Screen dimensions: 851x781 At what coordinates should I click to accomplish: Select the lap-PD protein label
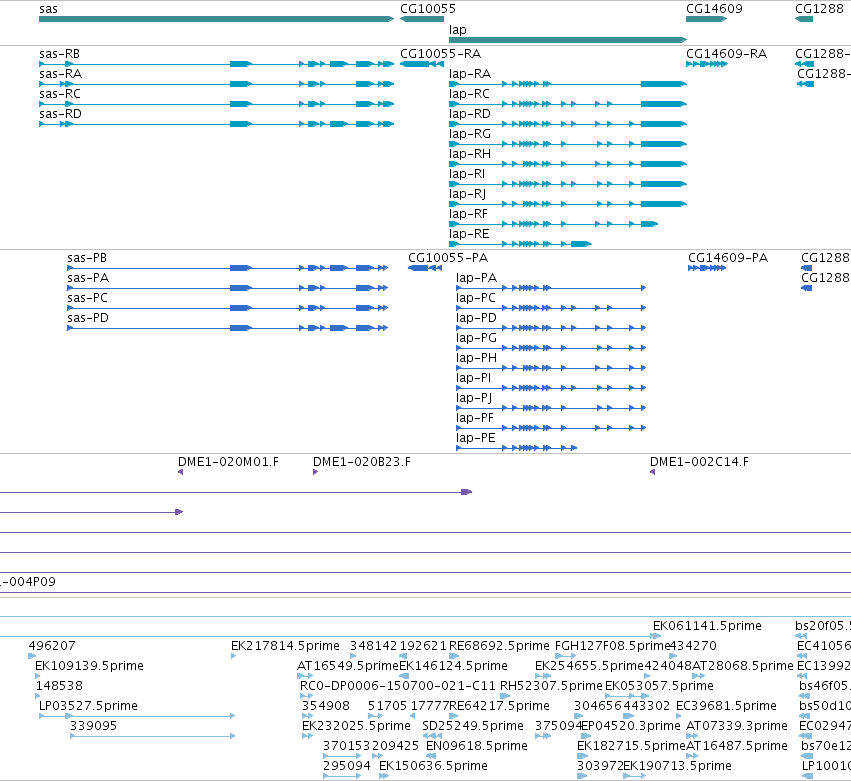click(477, 318)
